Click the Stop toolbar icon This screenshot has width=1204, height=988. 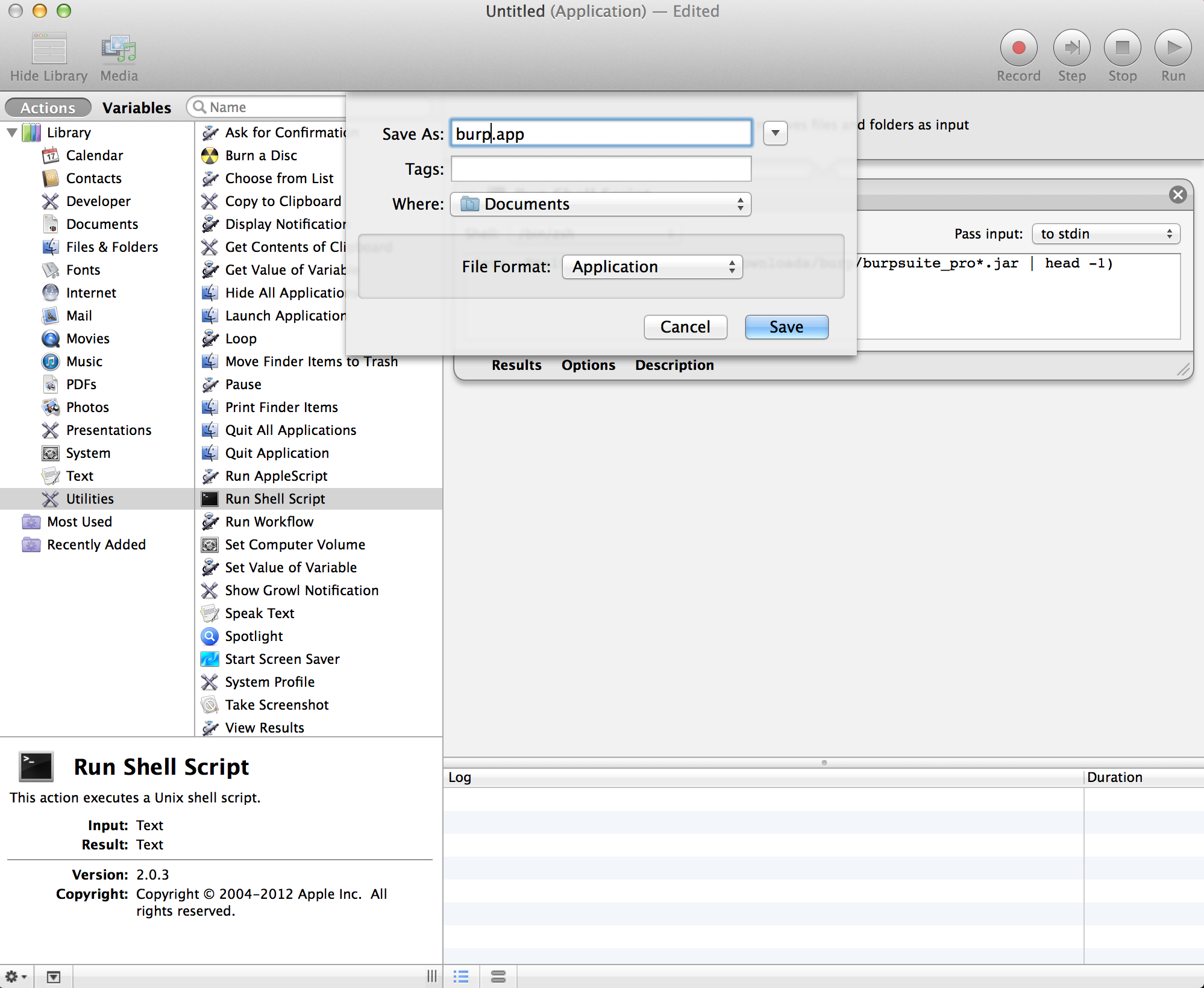pos(1122,48)
